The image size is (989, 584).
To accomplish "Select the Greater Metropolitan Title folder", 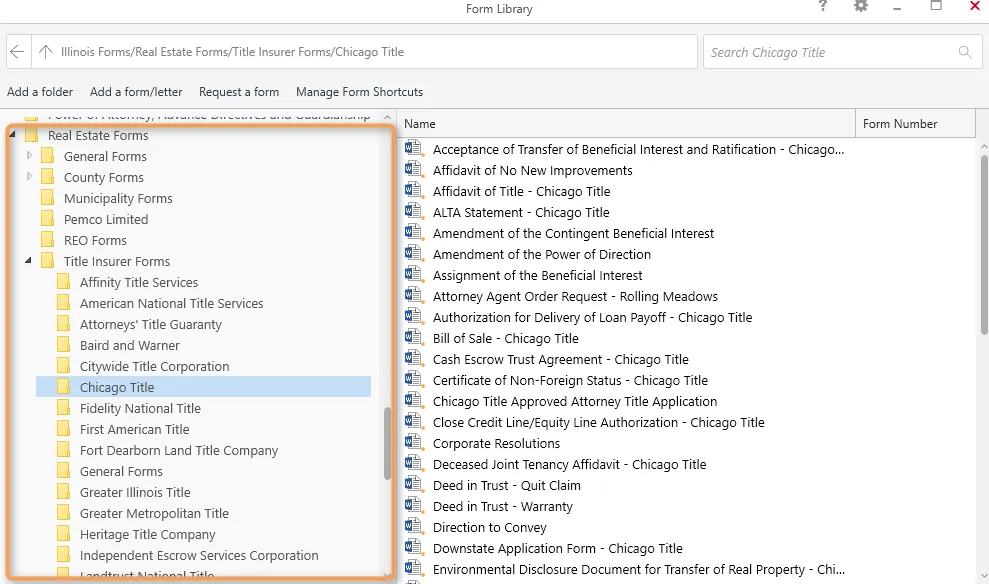I will pyautogui.click(x=154, y=513).
